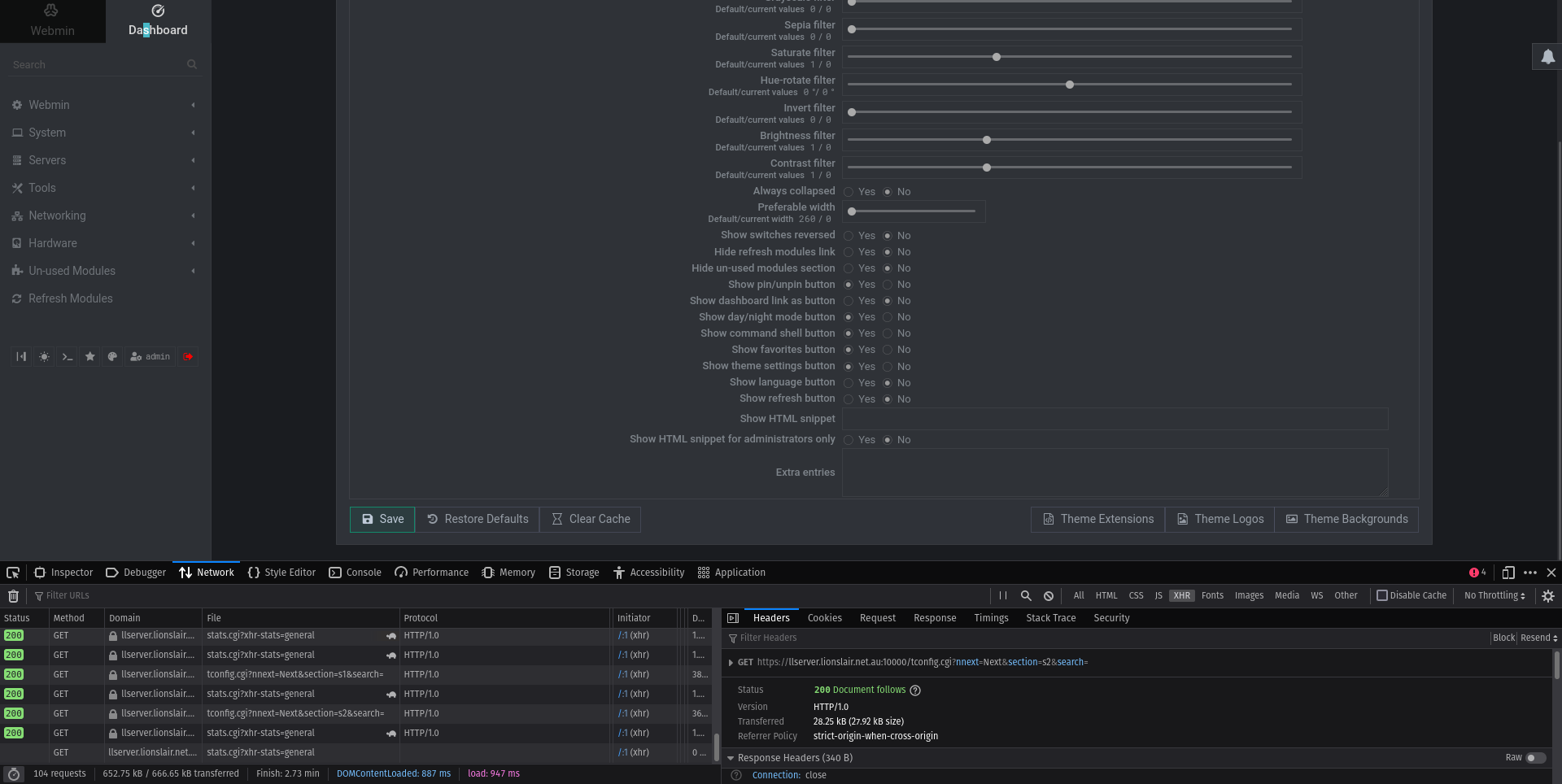
Task: Click the Restore Defaults button
Action: click(478, 519)
